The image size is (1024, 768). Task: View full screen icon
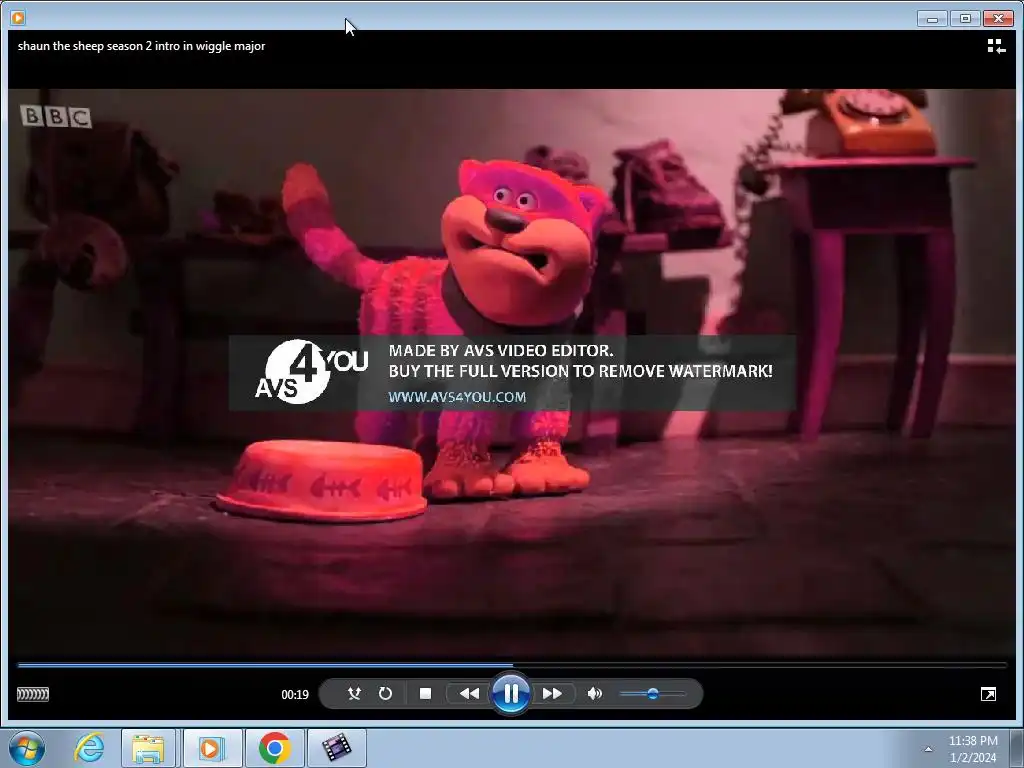click(x=988, y=694)
